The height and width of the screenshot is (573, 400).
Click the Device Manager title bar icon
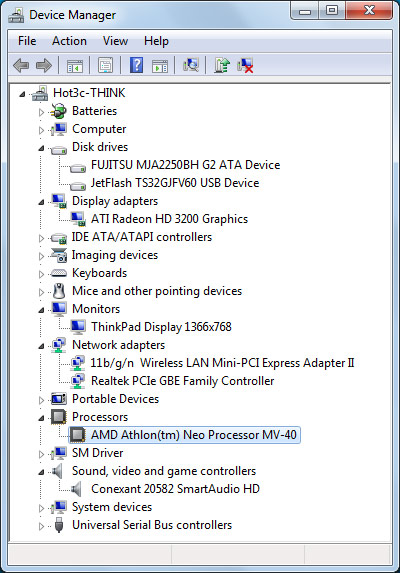pos(16,15)
